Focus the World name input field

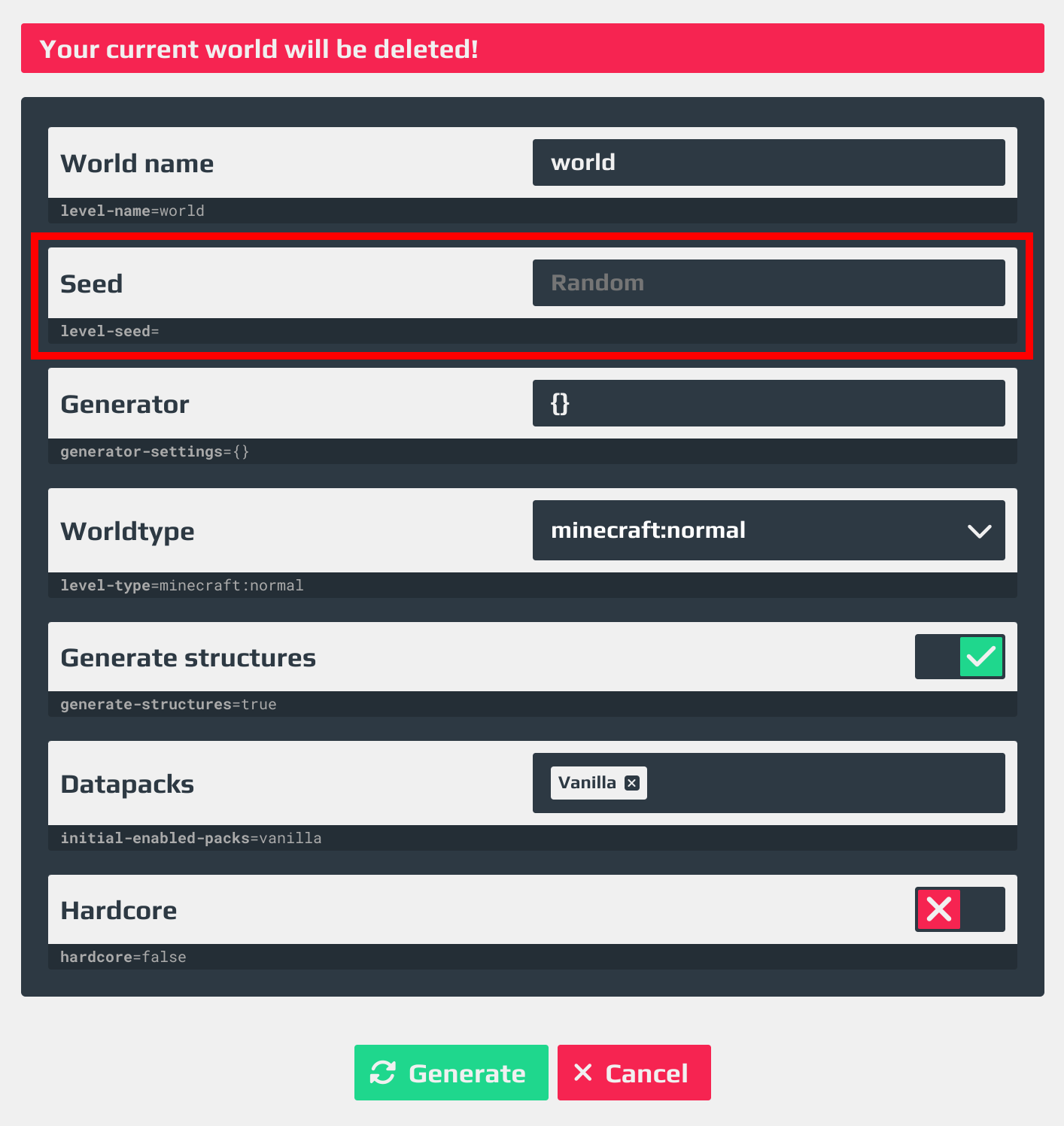point(768,162)
